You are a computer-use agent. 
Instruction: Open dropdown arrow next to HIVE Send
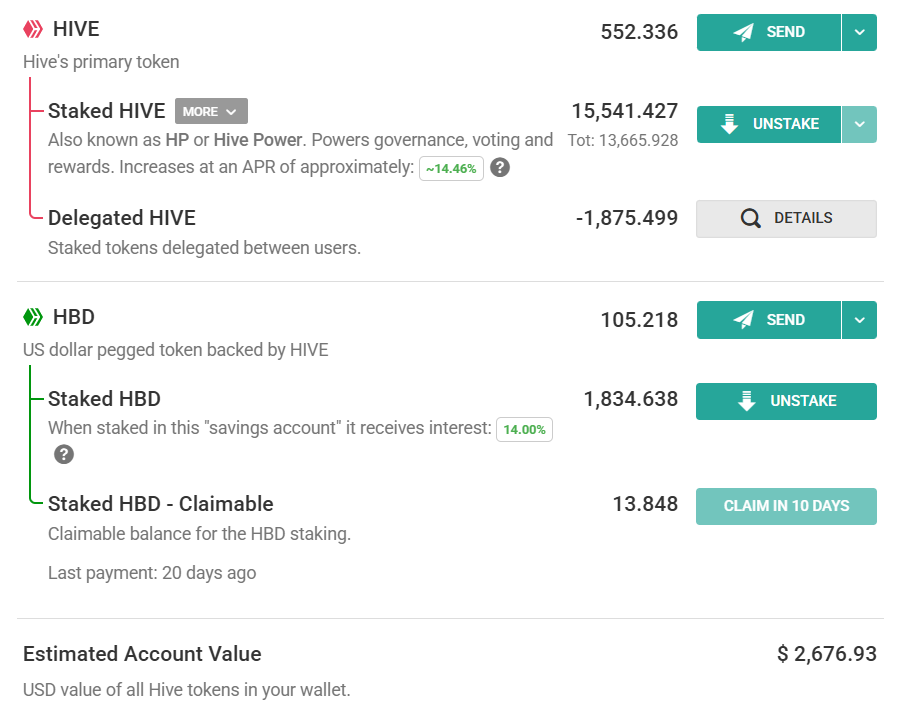click(859, 33)
